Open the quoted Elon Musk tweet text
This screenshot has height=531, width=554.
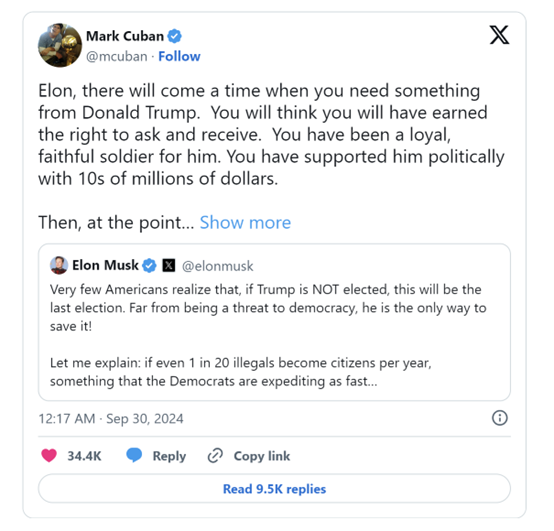[x=268, y=335]
